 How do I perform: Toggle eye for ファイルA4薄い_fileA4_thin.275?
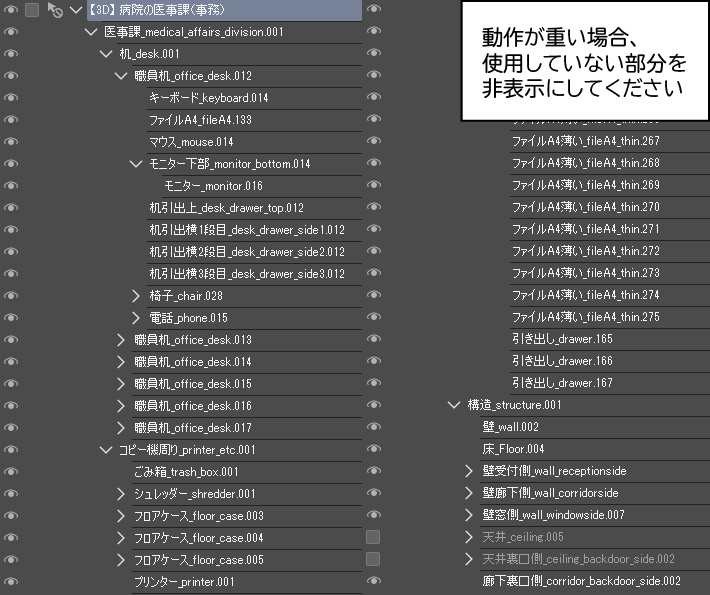374,317
